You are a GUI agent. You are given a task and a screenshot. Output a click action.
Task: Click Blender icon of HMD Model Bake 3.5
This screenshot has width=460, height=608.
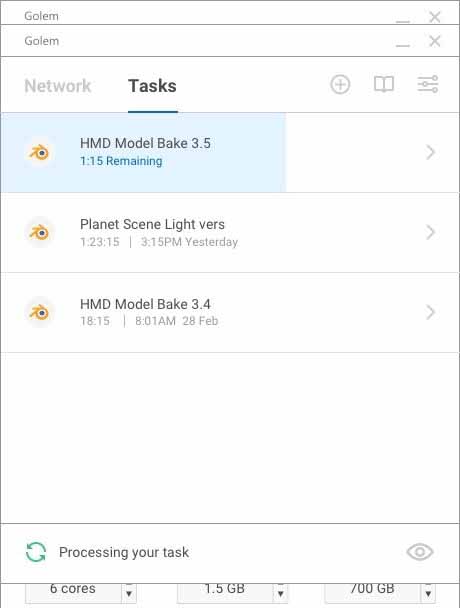tap(39, 152)
